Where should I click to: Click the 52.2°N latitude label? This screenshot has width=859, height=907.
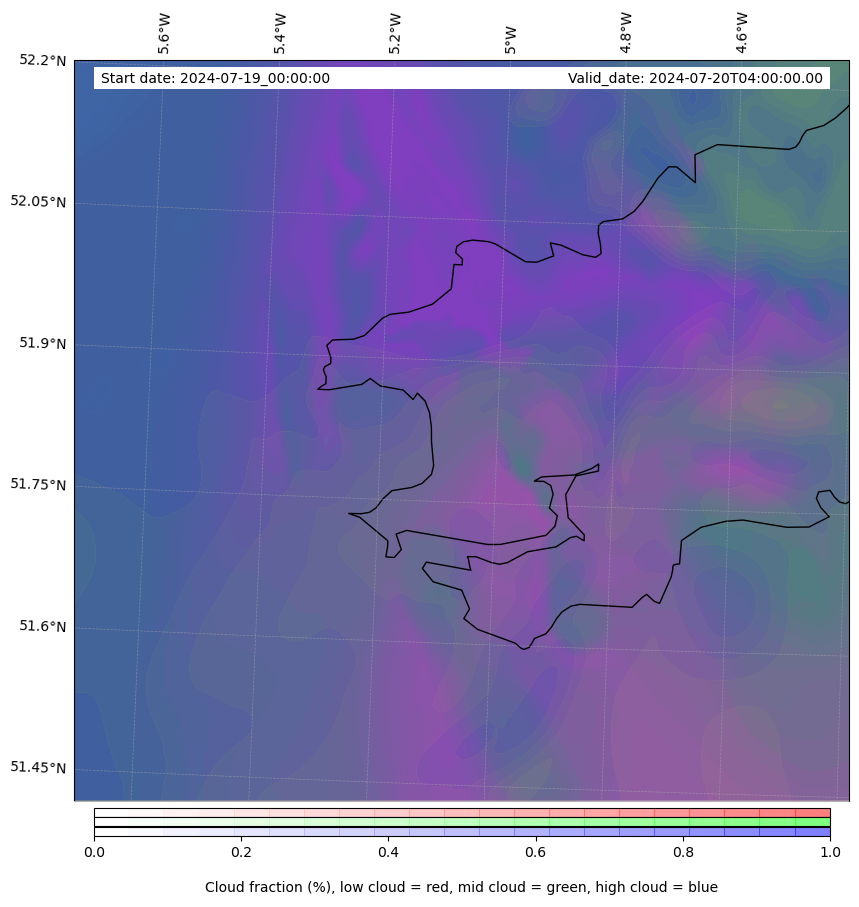43,60
